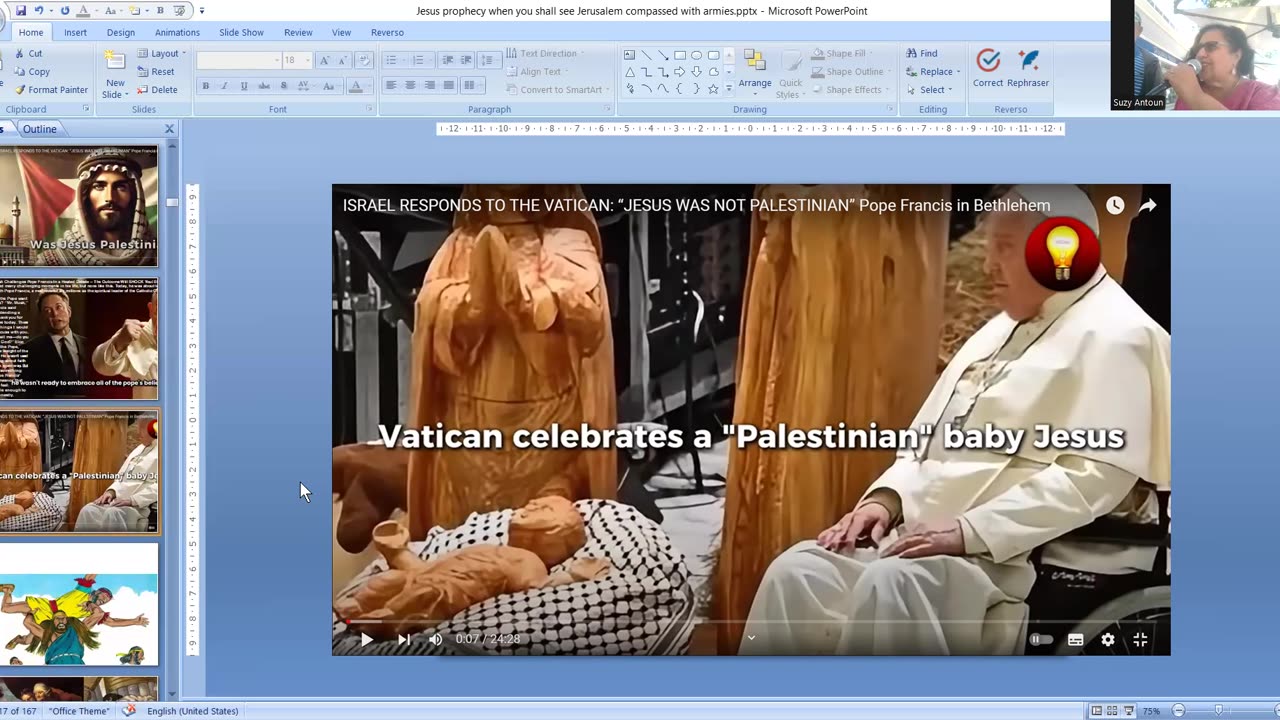Play the embedded video
This screenshot has width=1280, height=720.
coord(366,639)
